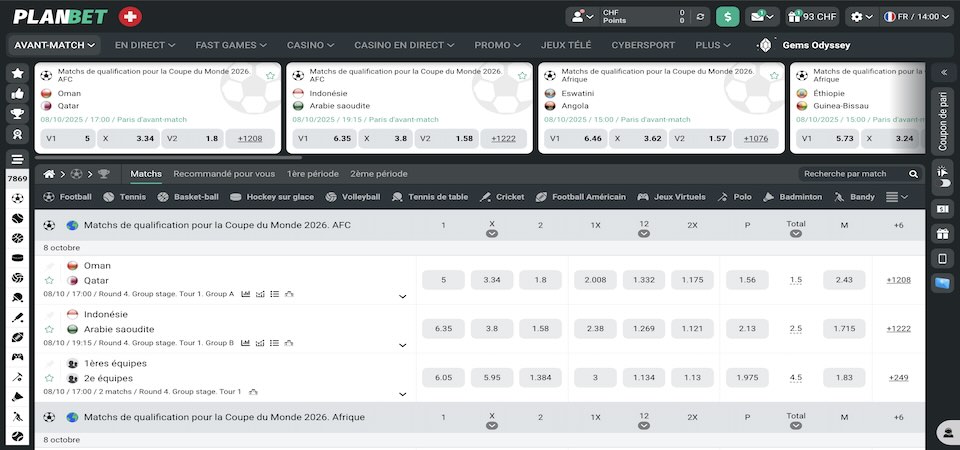The width and height of the screenshot is (960, 450).
Task: Click the trophy icon in left sidebar
Action: click(17, 112)
